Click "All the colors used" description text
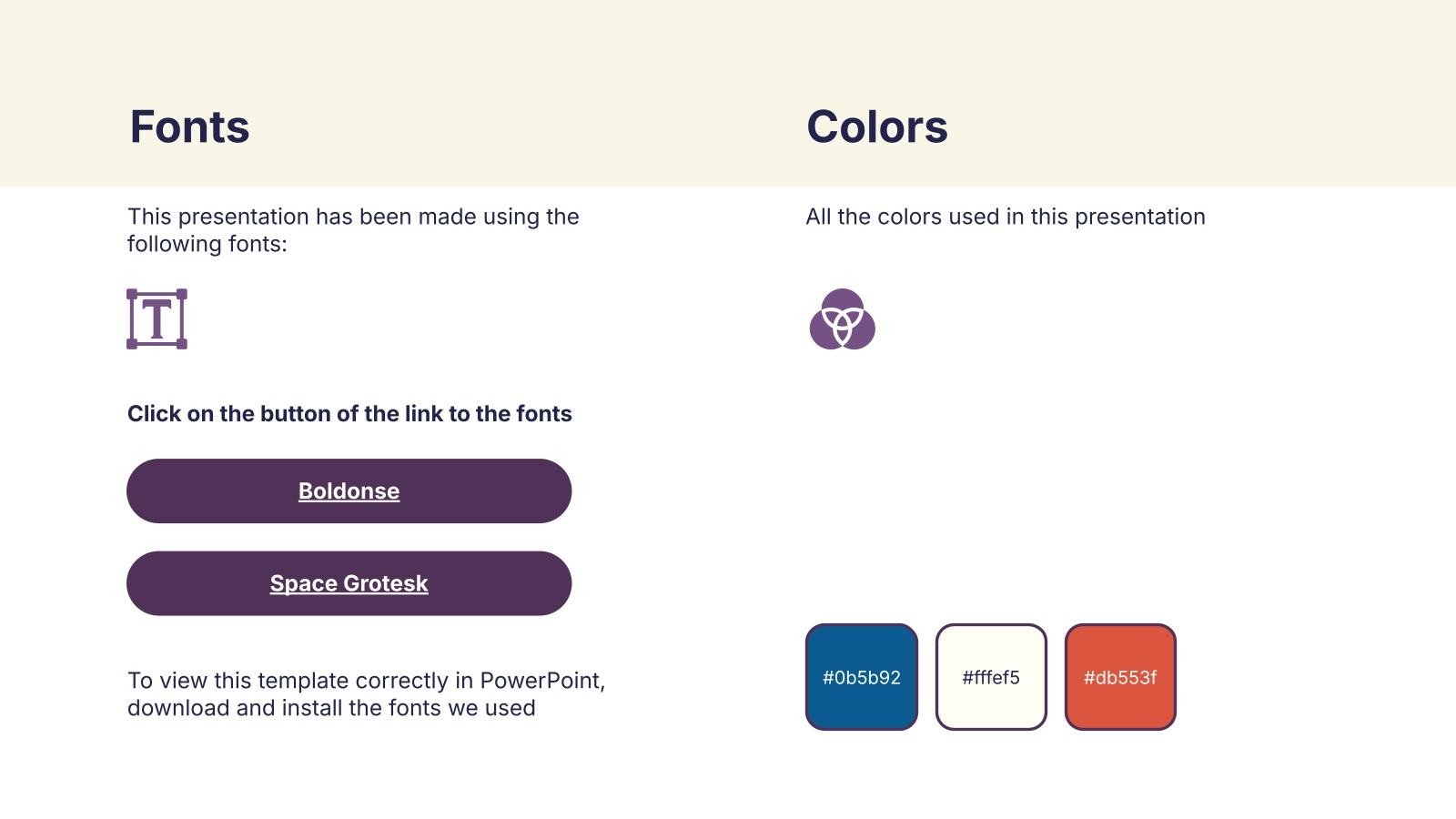Screen dimensions: 1456x819 coord(1005,217)
